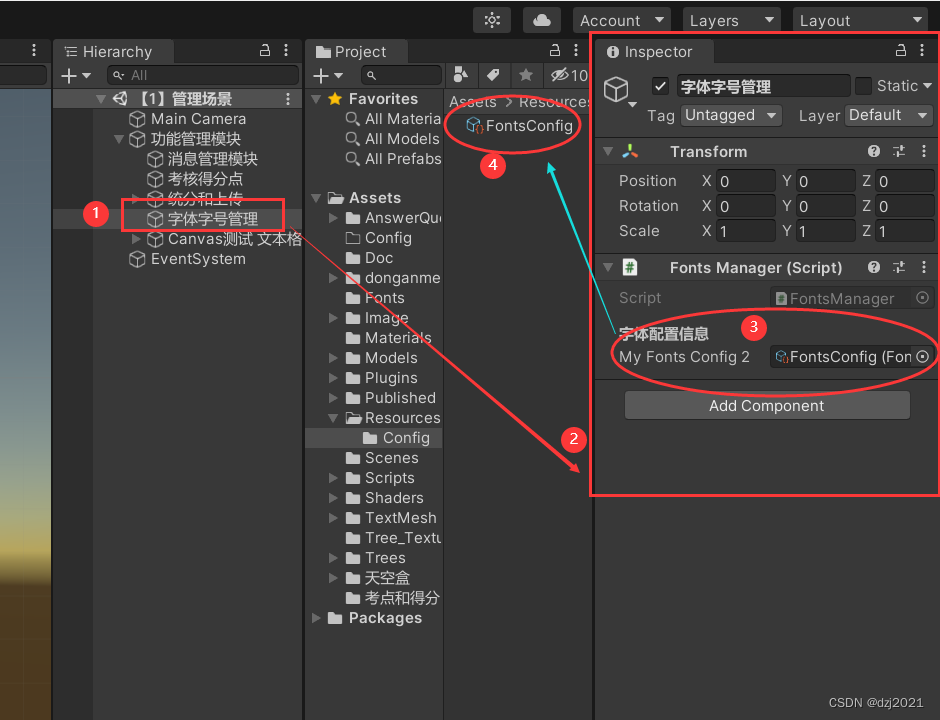This screenshot has width=940, height=720.
Task: Toggle the Static checkbox
Action: (863, 86)
